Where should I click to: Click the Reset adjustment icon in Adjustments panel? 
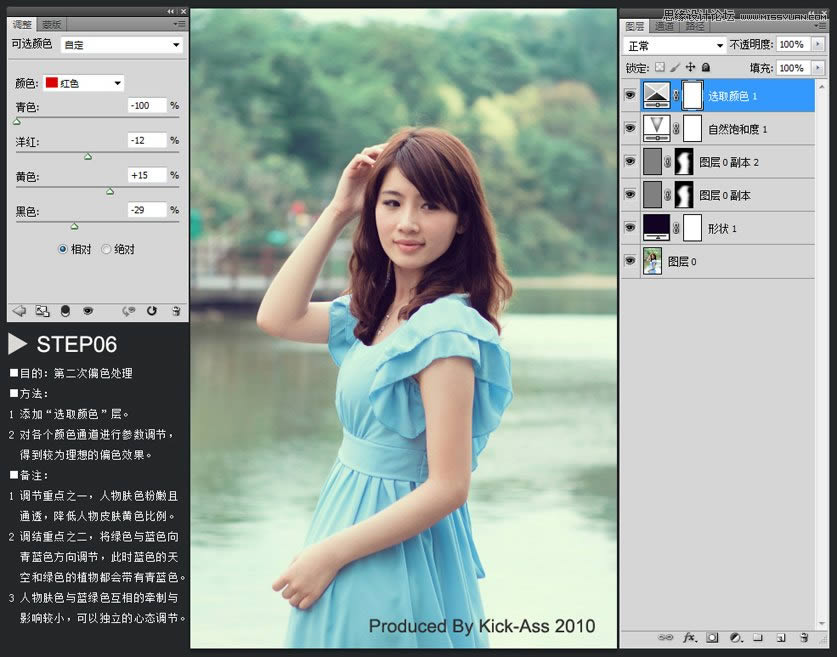pyautogui.click(x=151, y=311)
